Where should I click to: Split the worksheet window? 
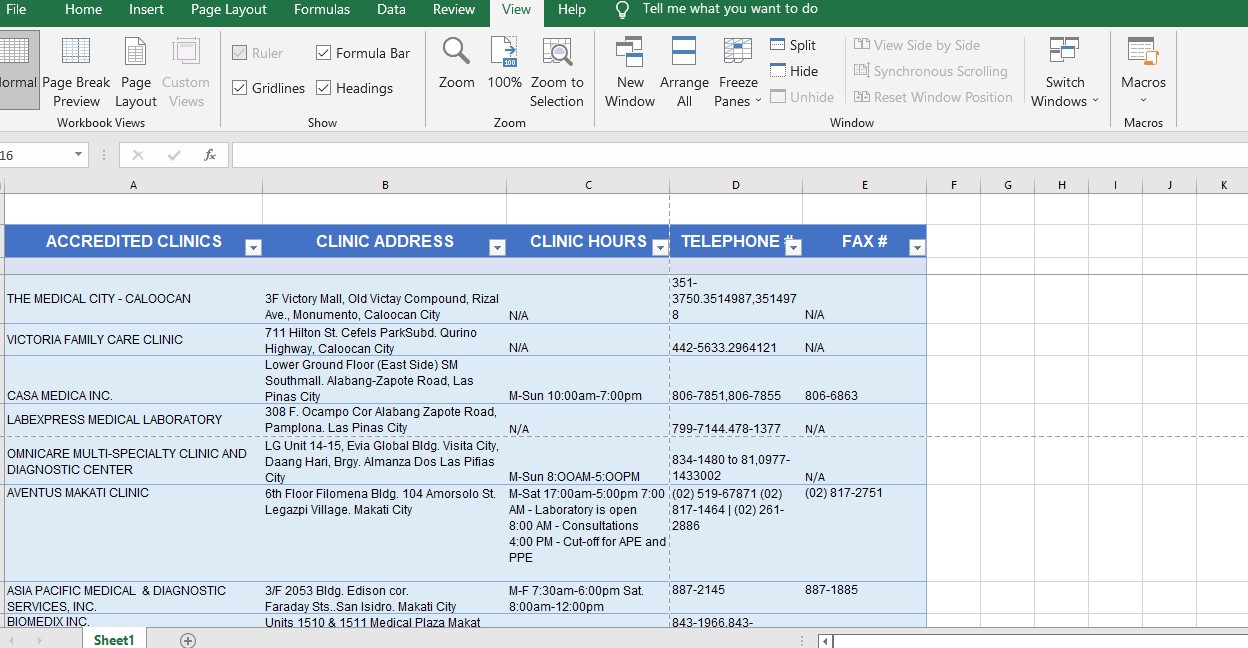pos(793,45)
